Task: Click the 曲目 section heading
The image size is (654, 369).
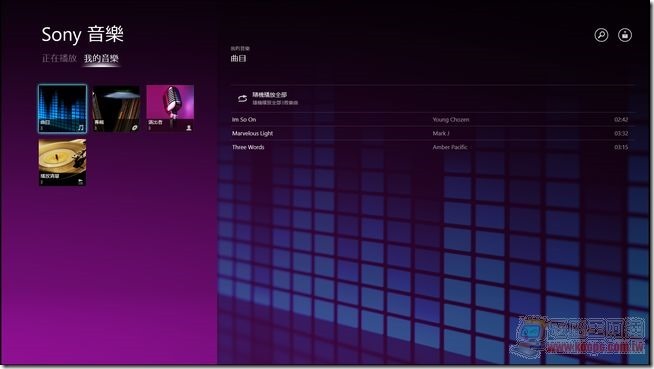Action: click(x=239, y=58)
